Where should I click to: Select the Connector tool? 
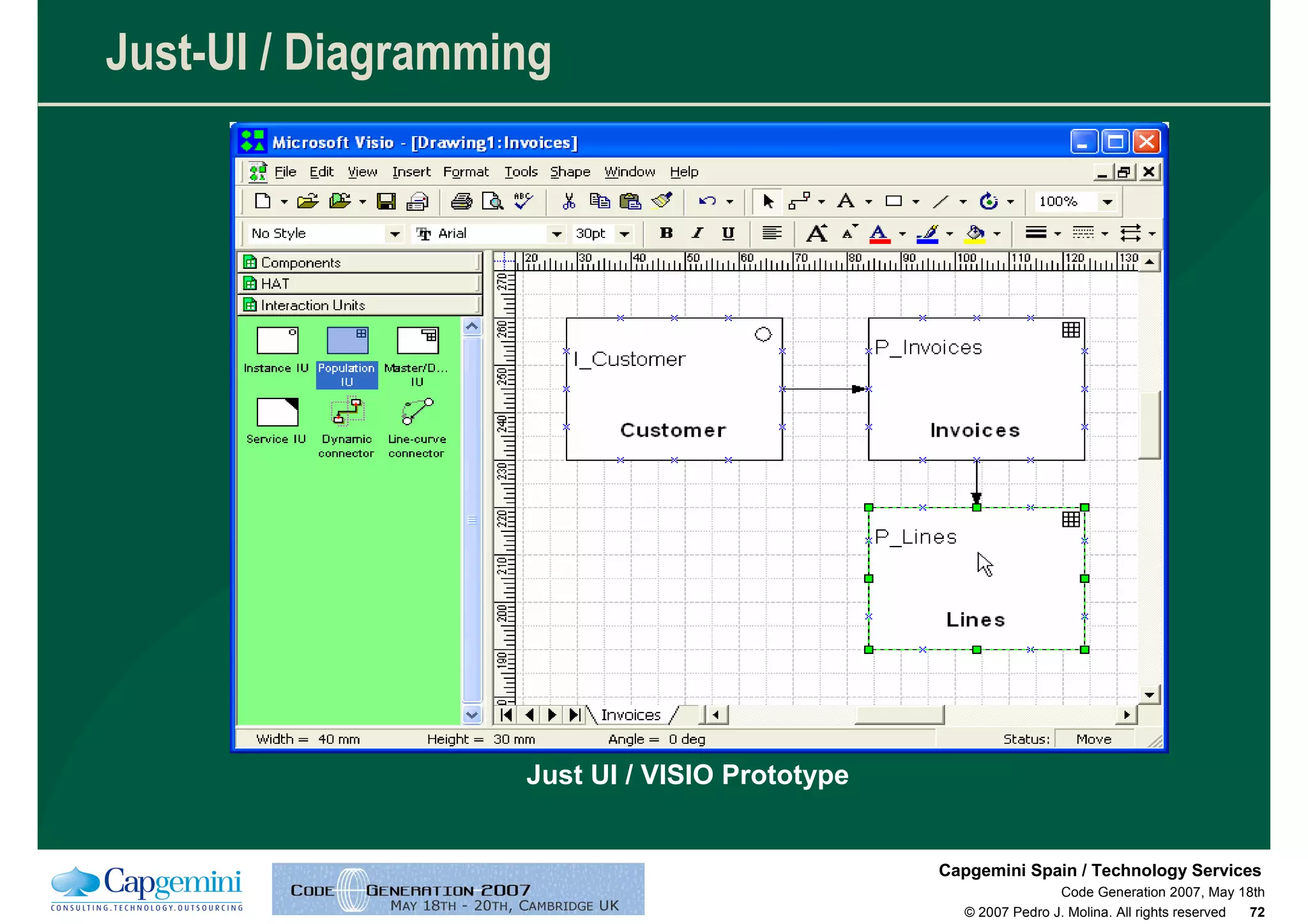point(799,202)
